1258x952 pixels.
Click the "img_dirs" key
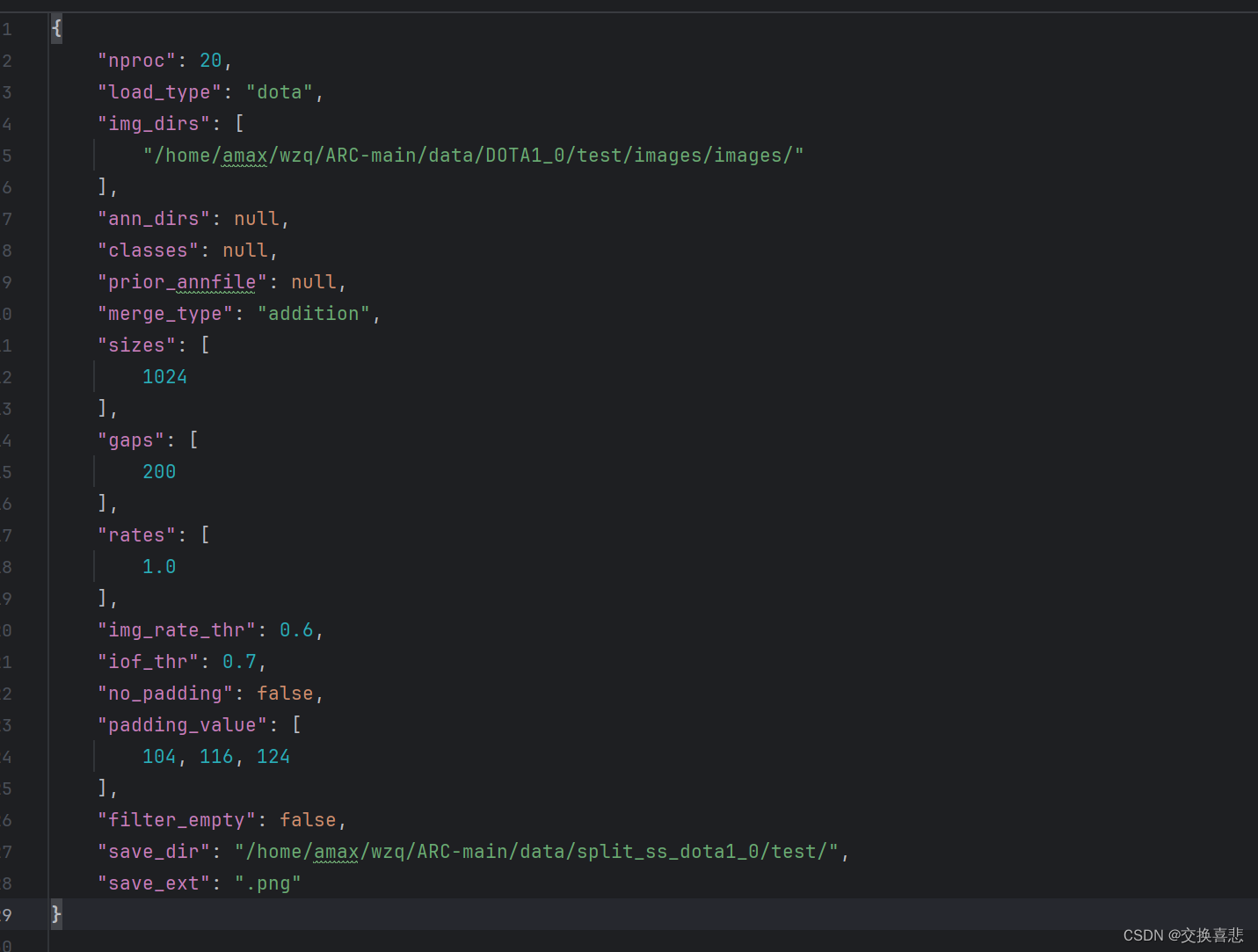(154, 124)
